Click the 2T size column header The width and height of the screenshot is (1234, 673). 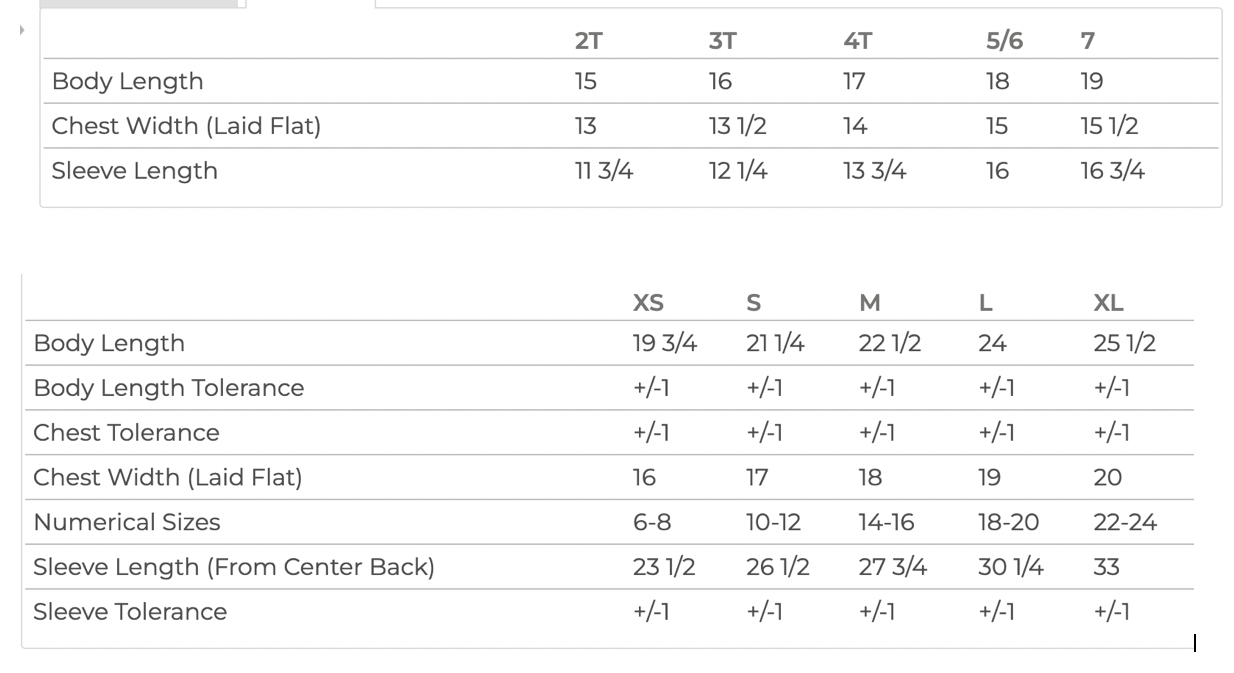click(x=588, y=41)
